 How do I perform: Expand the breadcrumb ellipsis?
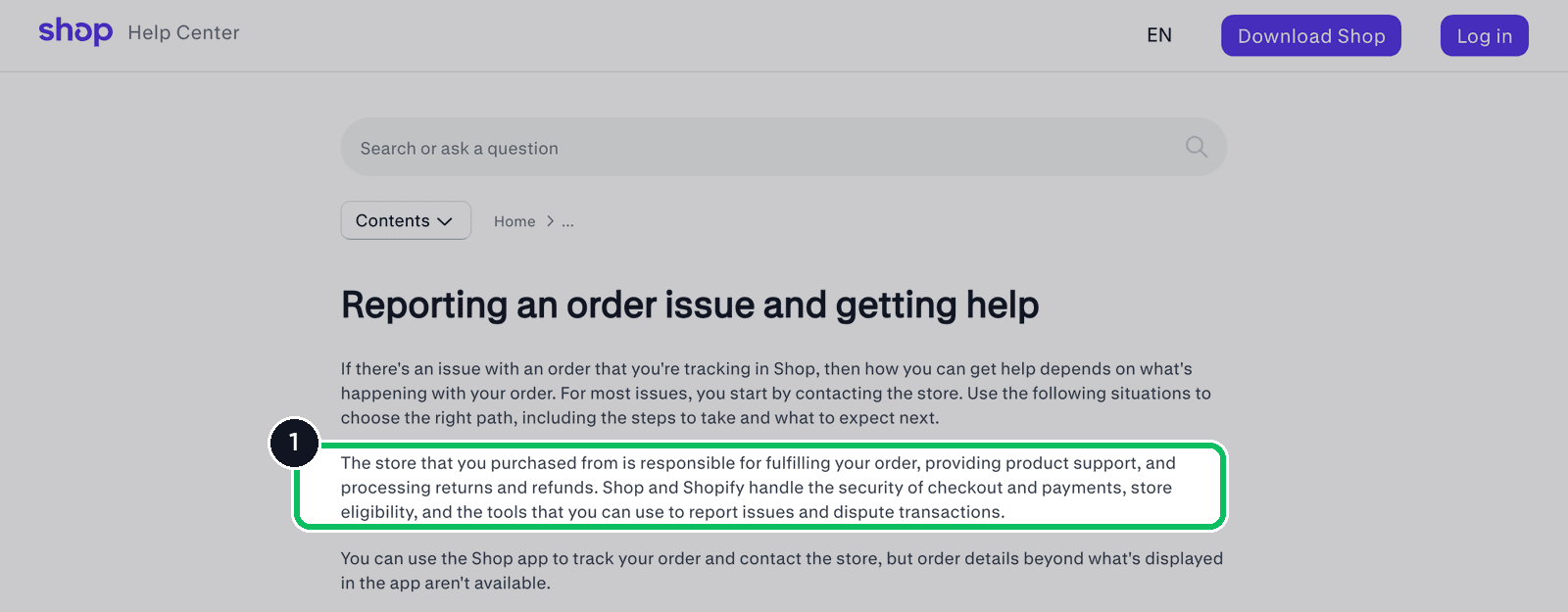[x=567, y=222]
